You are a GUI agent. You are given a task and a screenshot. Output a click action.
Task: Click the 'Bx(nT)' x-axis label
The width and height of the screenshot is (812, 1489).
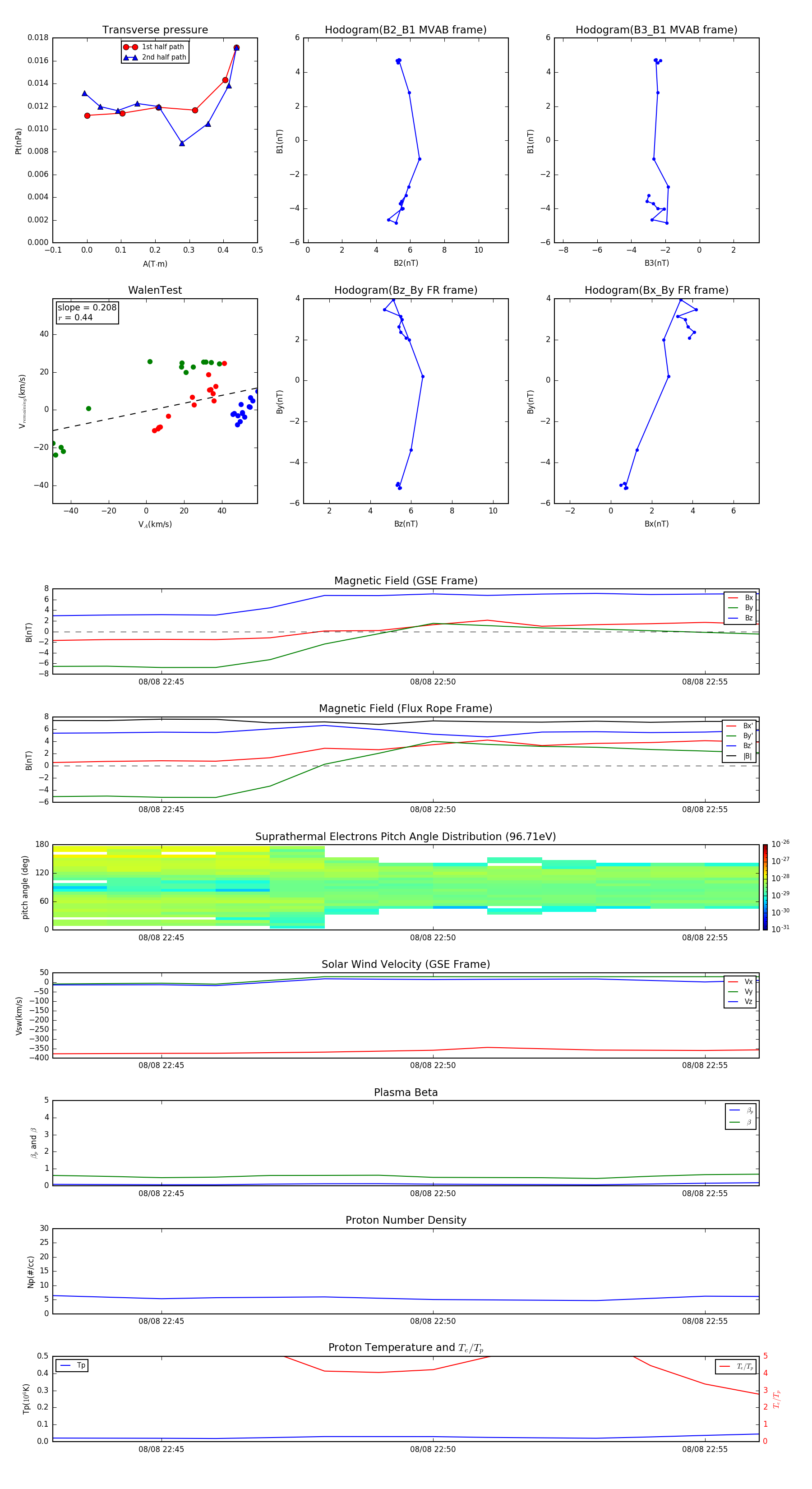[656, 524]
